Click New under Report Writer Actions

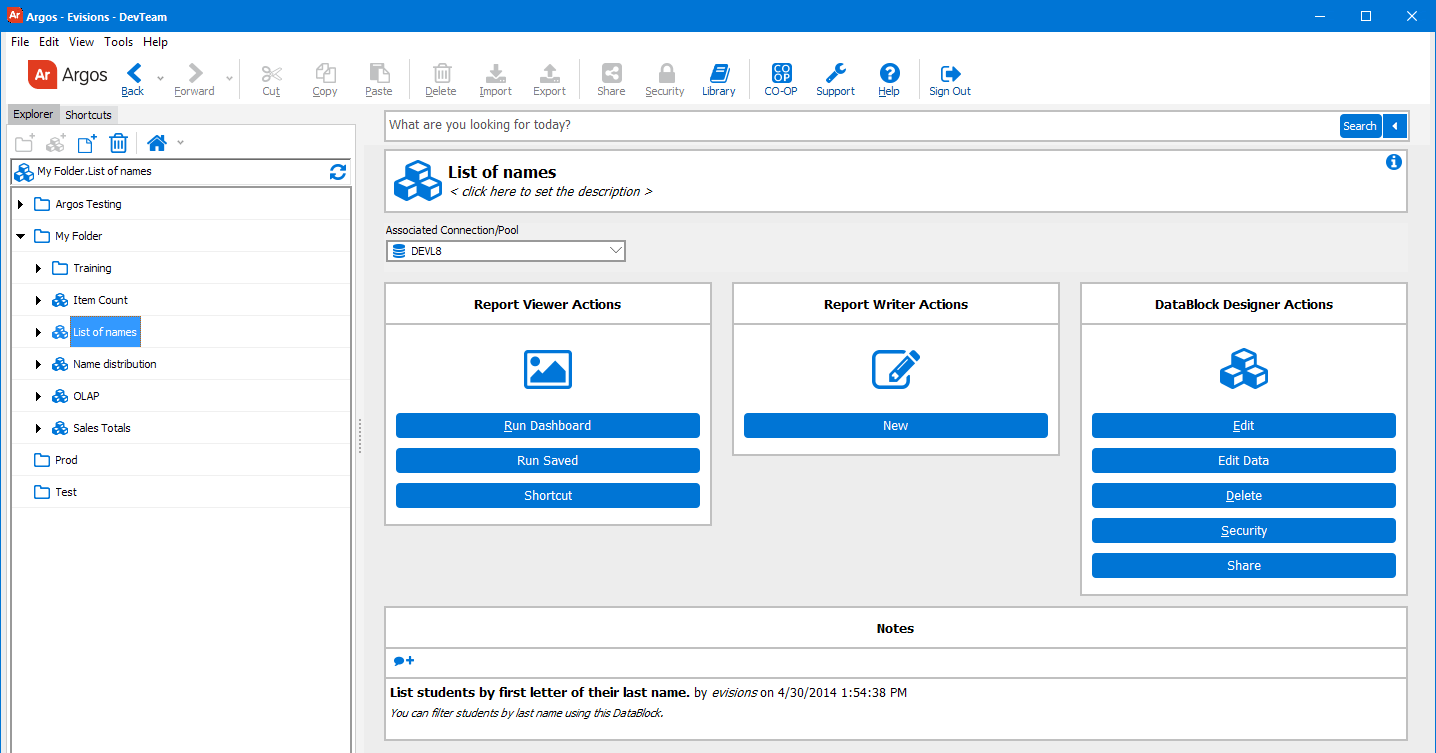click(896, 426)
